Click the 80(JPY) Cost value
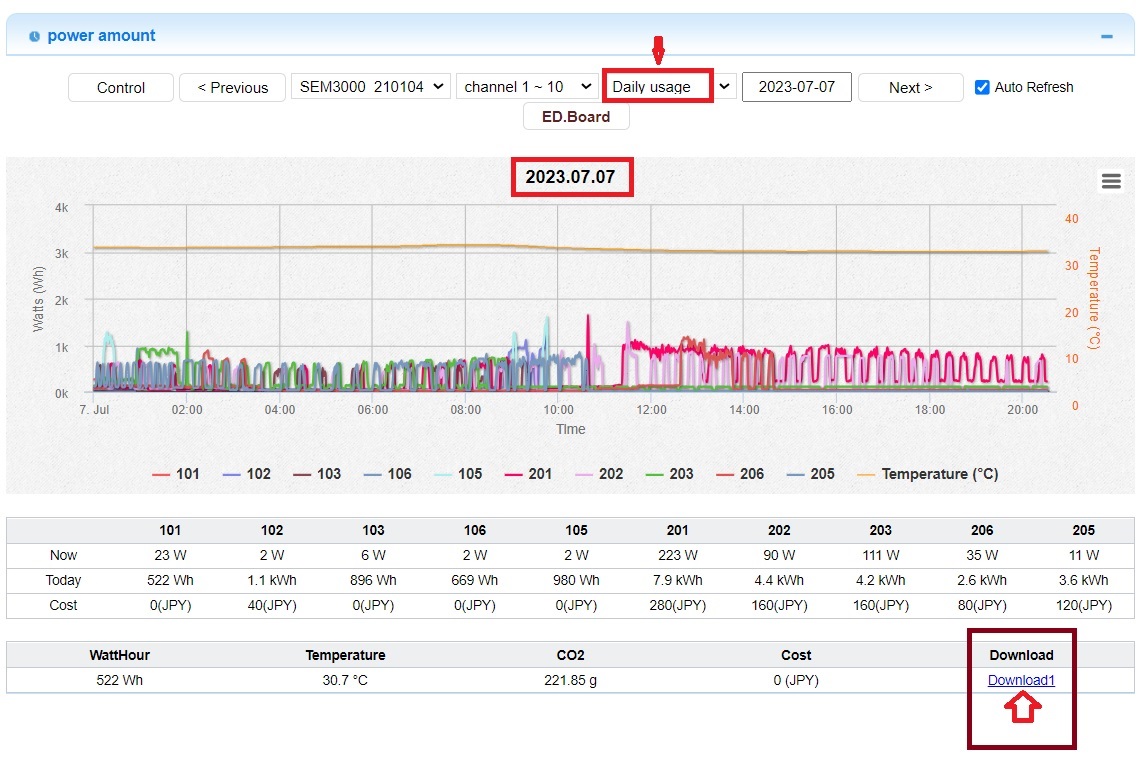The image size is (1141, 762). (x=982, y=605)
